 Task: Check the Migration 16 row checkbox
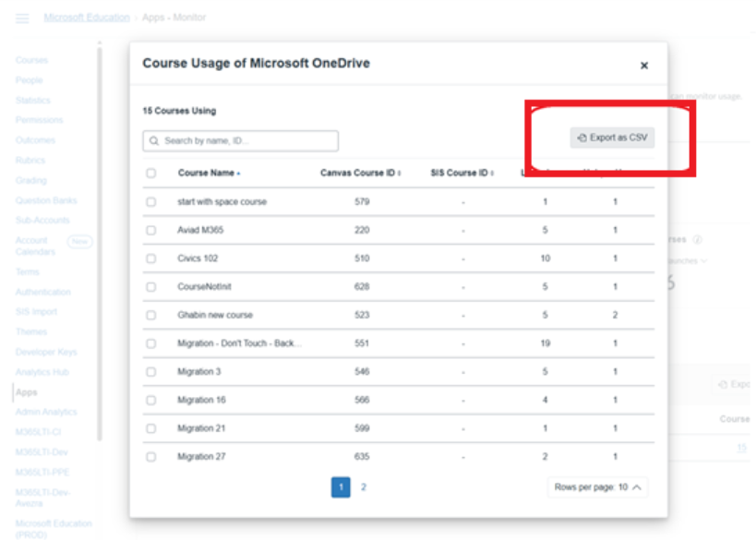click(151, 400)
